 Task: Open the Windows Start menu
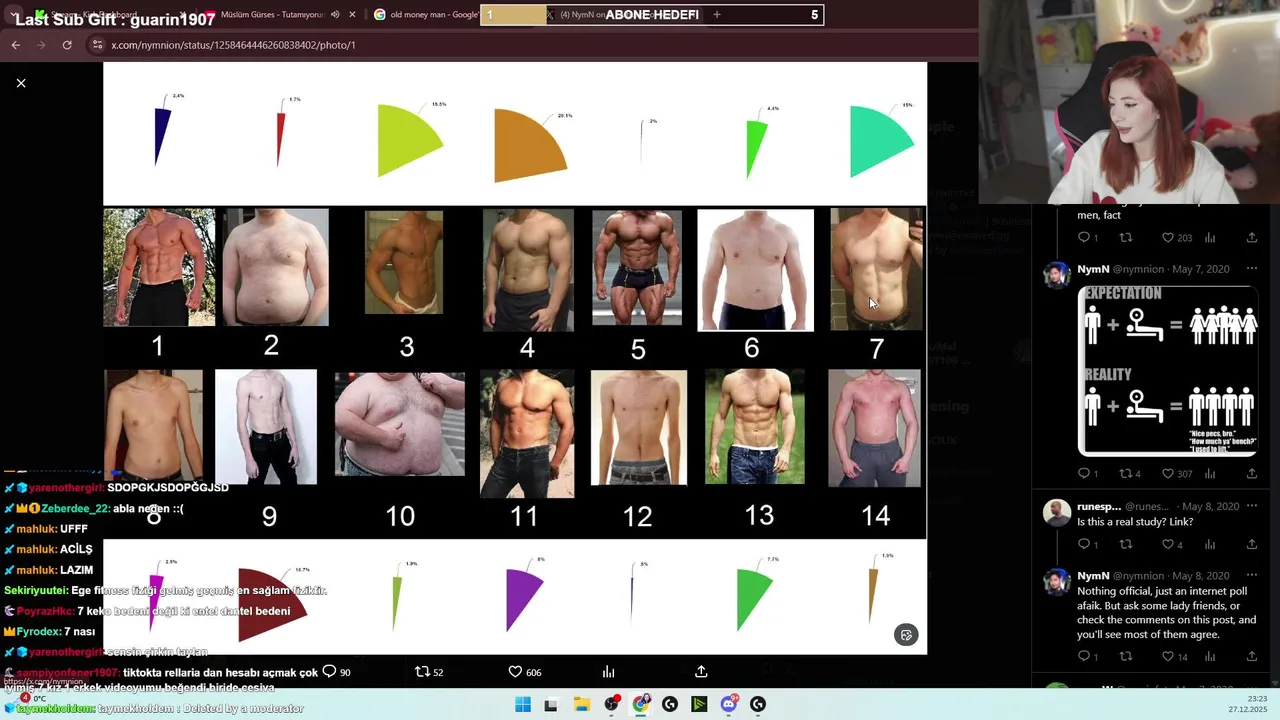point(523,704)
